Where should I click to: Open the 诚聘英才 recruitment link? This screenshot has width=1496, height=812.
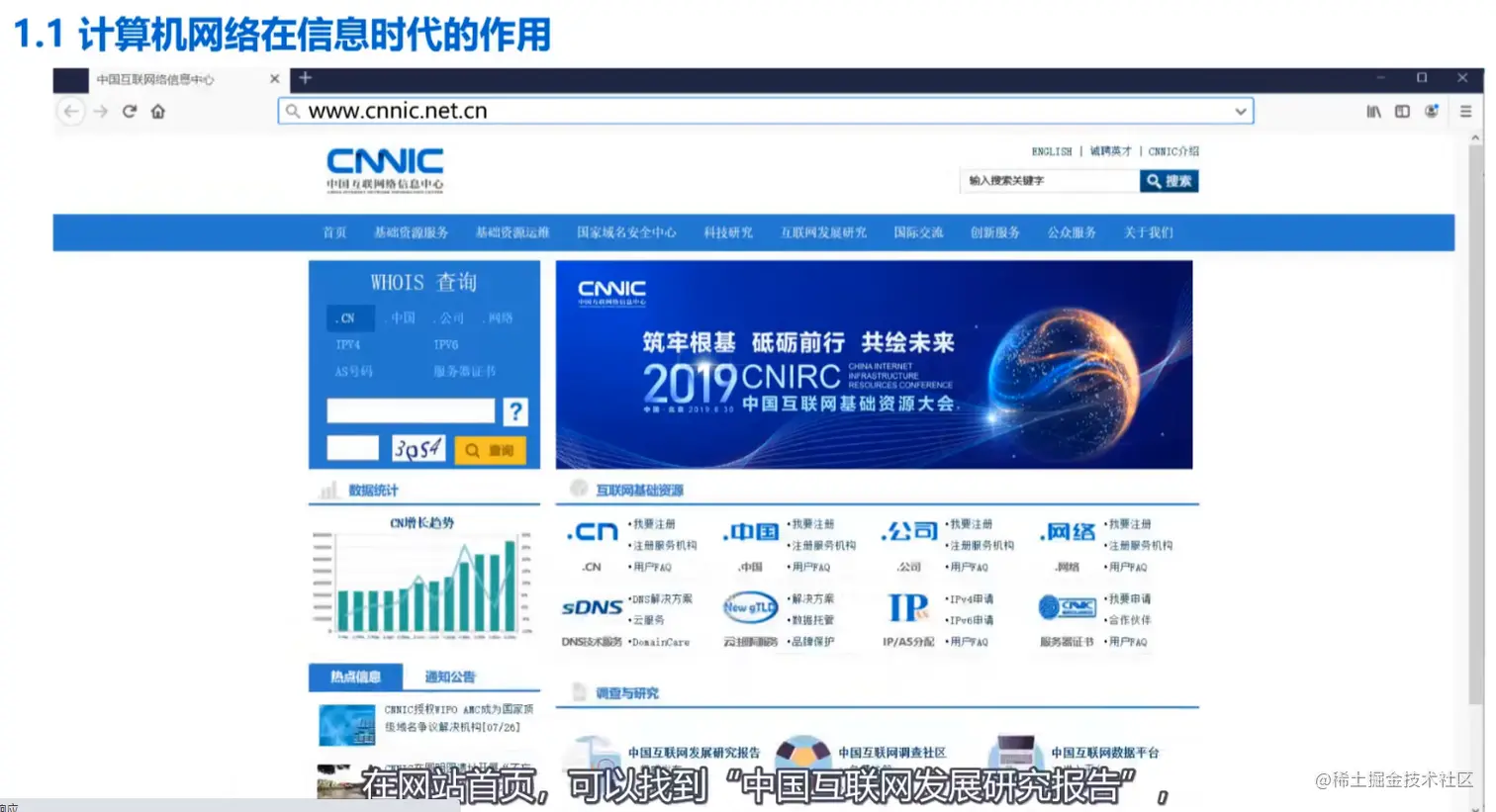pyautogui.click(x=1110, y=151)
